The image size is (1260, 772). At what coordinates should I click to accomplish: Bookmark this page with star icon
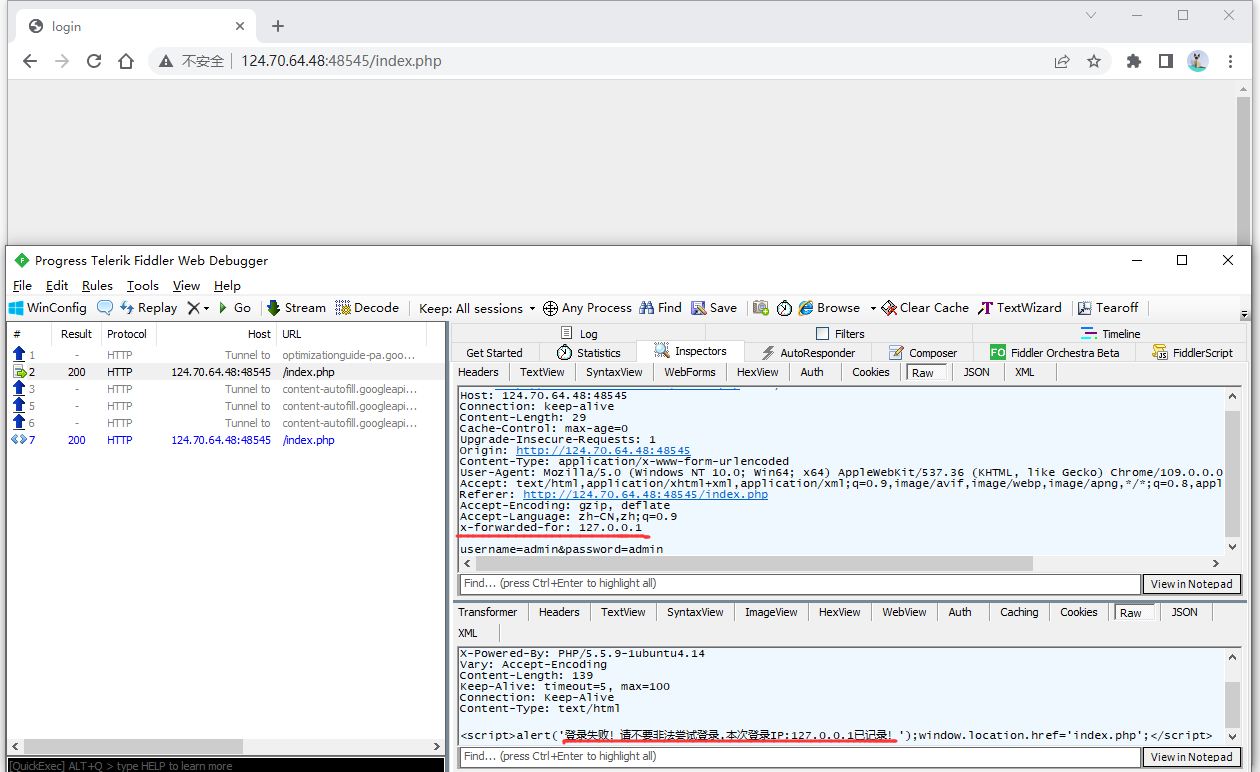[x=1094, y=61]
